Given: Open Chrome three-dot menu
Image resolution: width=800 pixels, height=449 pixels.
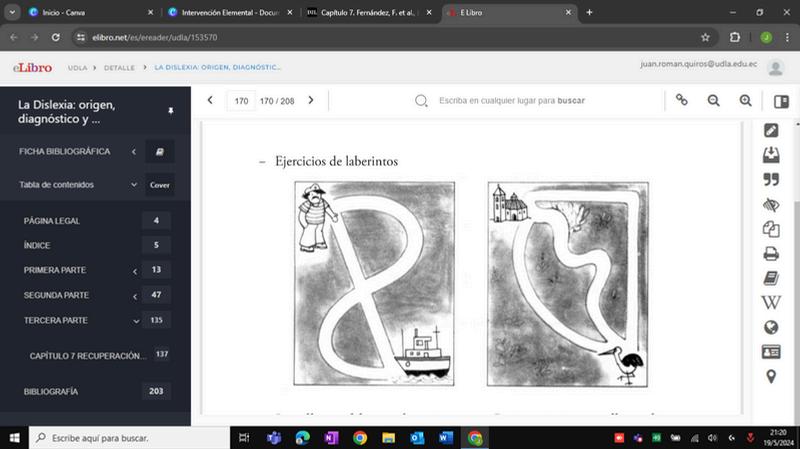Looking at the screenshot, I should (x=787, y=37).
